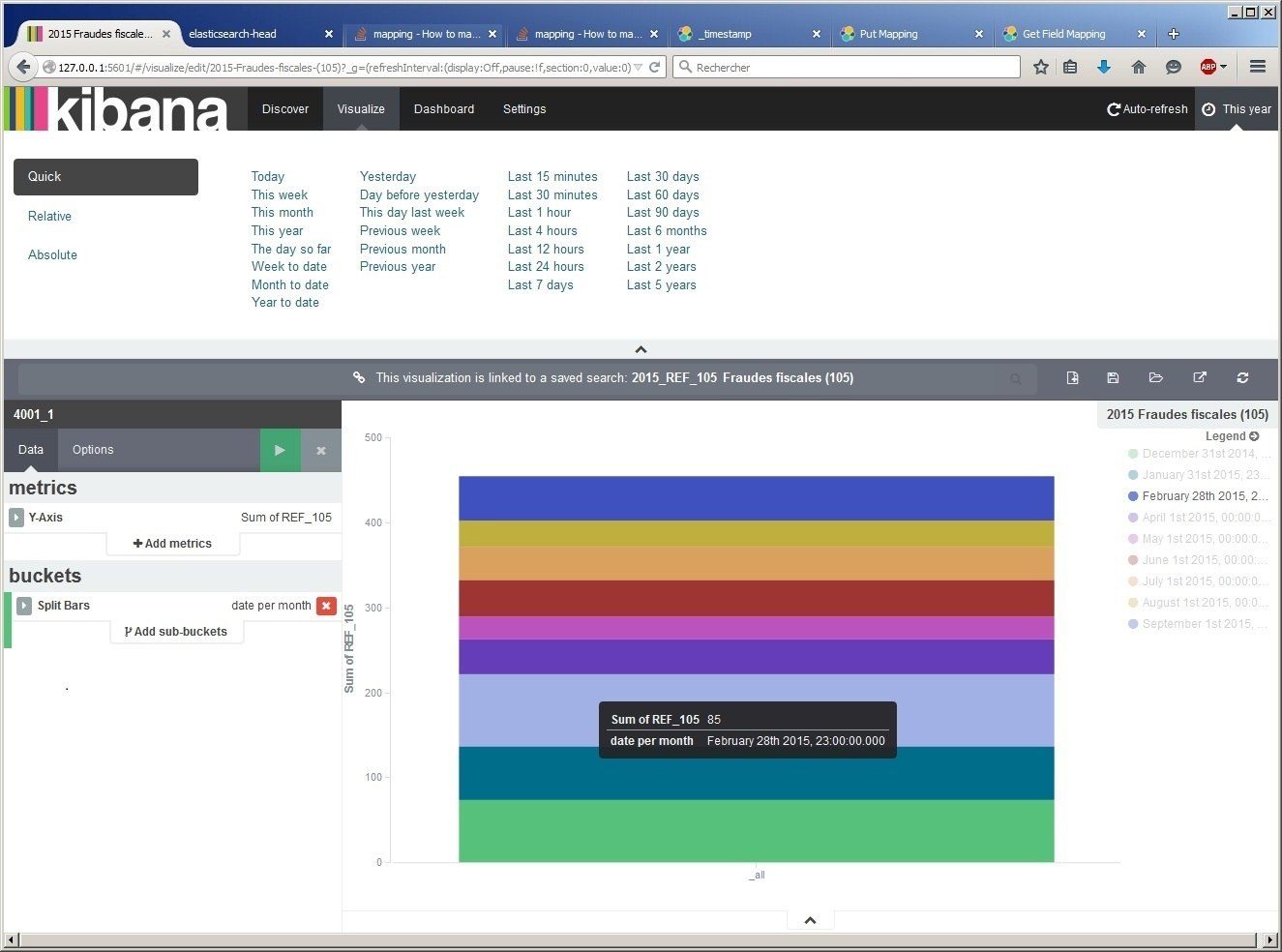Image resolution: width=1282 pixels, height=952 pixels.
Task: Click the new visualization icon
Action: (1072, 378)
